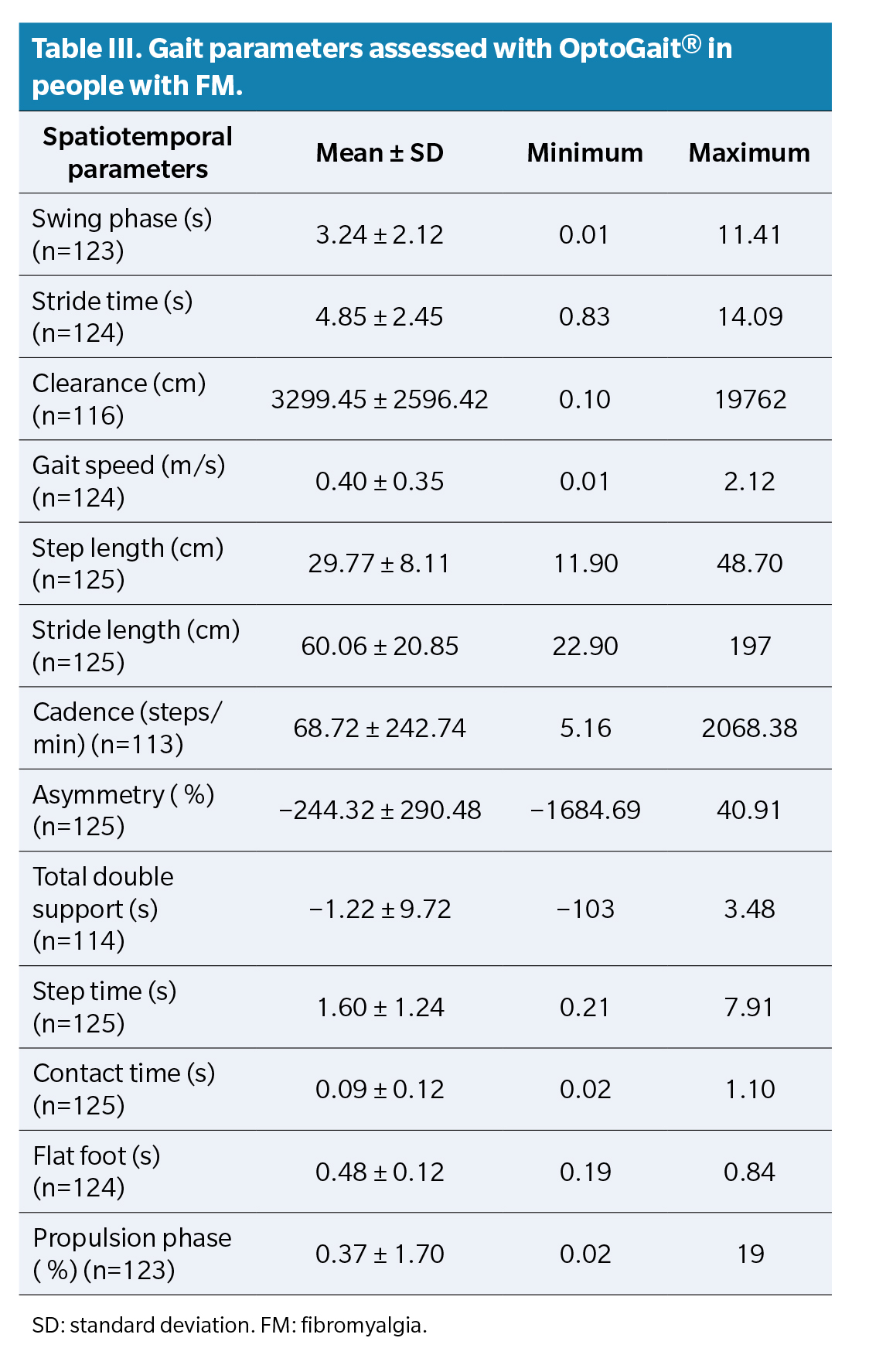This screenshot has height=1372, width=869.
Task: Click the SD and FM abbreviations footnote
Action: [x=230, y=1326]
